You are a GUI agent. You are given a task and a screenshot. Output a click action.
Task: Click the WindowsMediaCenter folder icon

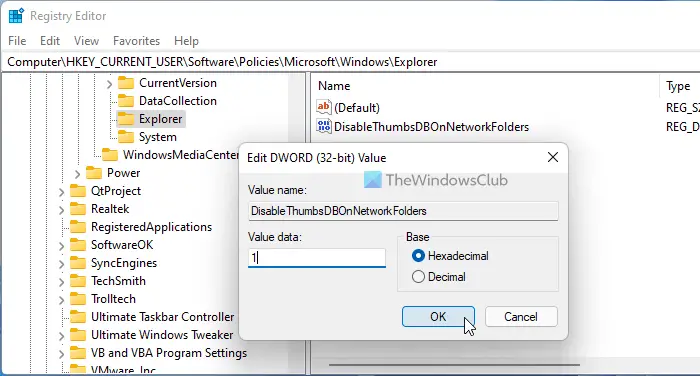(x=110, y=155)
